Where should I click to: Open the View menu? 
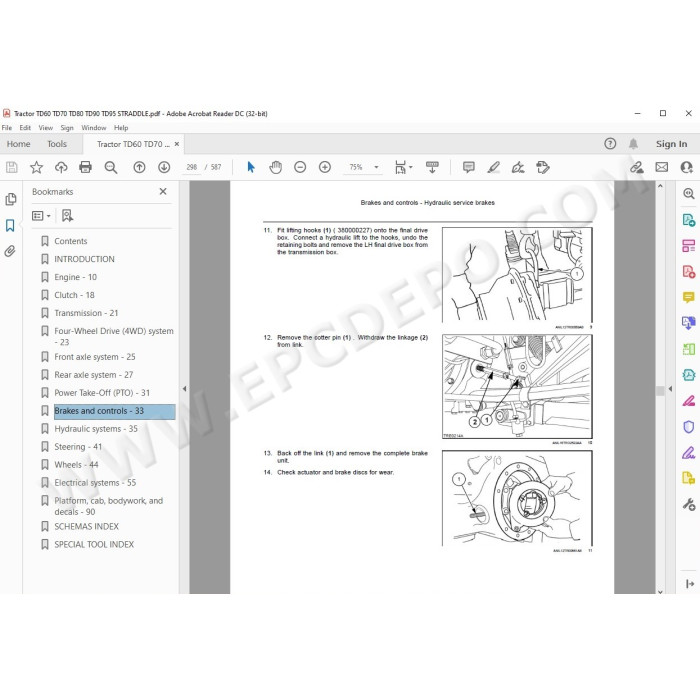(46, 128)
